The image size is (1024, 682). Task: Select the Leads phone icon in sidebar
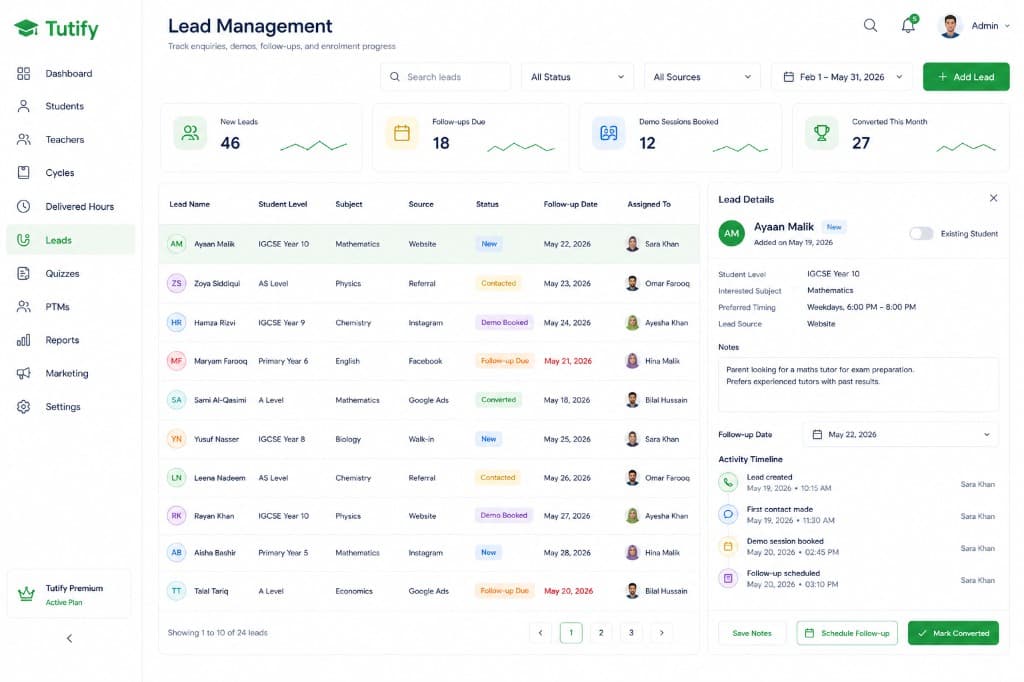[24, 240]
